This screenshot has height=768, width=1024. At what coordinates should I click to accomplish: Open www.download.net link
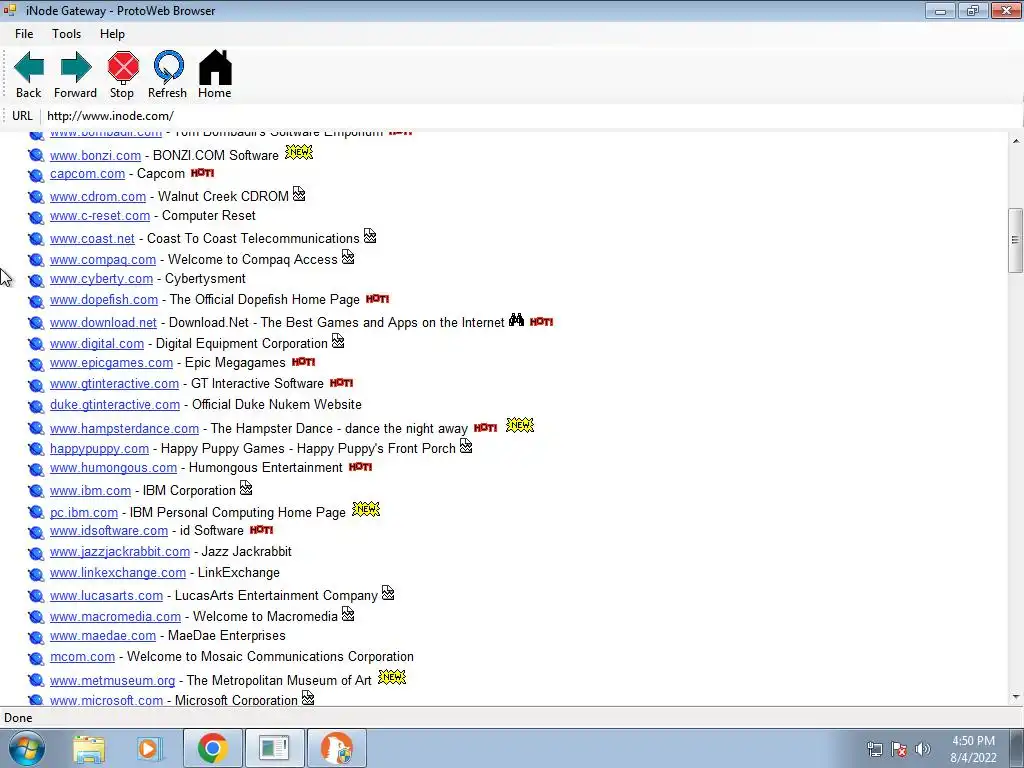(x=103, y=323)
